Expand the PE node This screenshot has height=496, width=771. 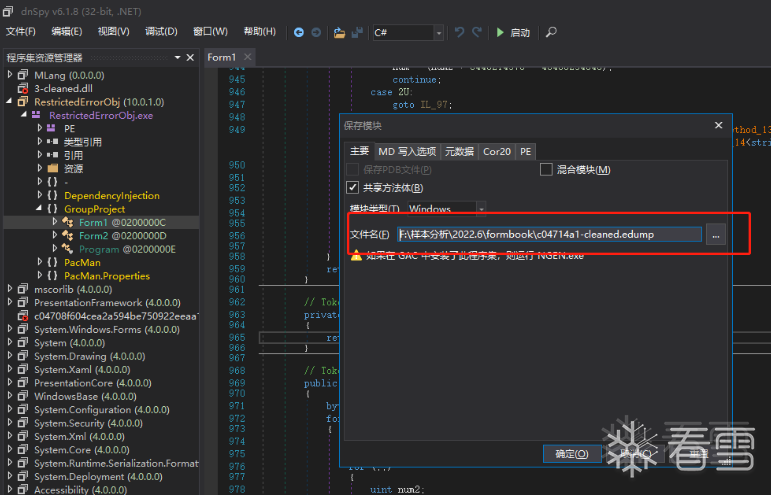(x=39, y=128)
